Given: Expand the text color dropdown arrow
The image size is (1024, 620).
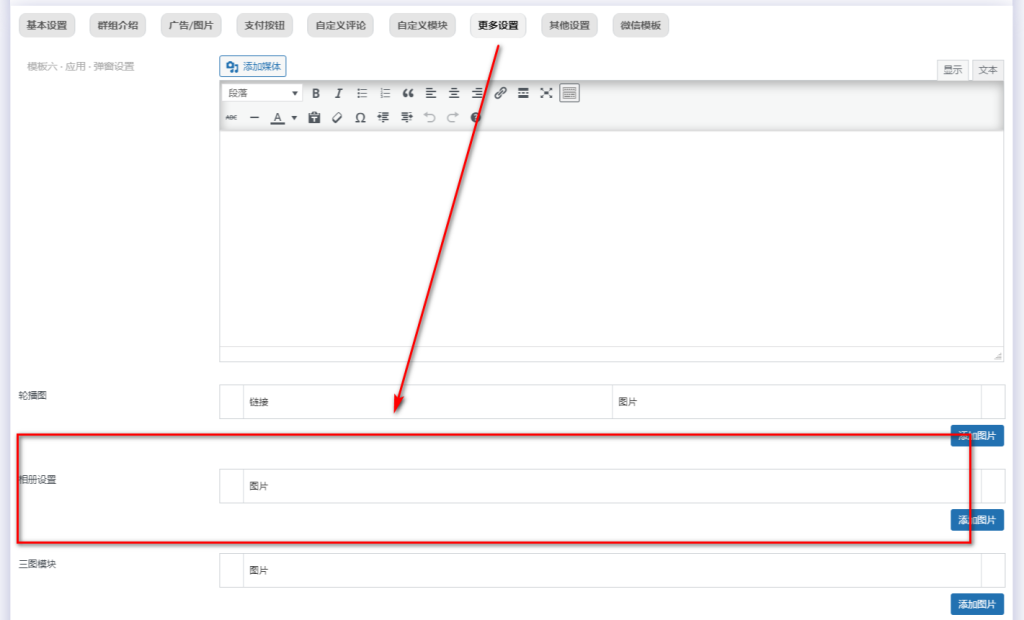Looking at the screenshot, I should click(294, 118).
